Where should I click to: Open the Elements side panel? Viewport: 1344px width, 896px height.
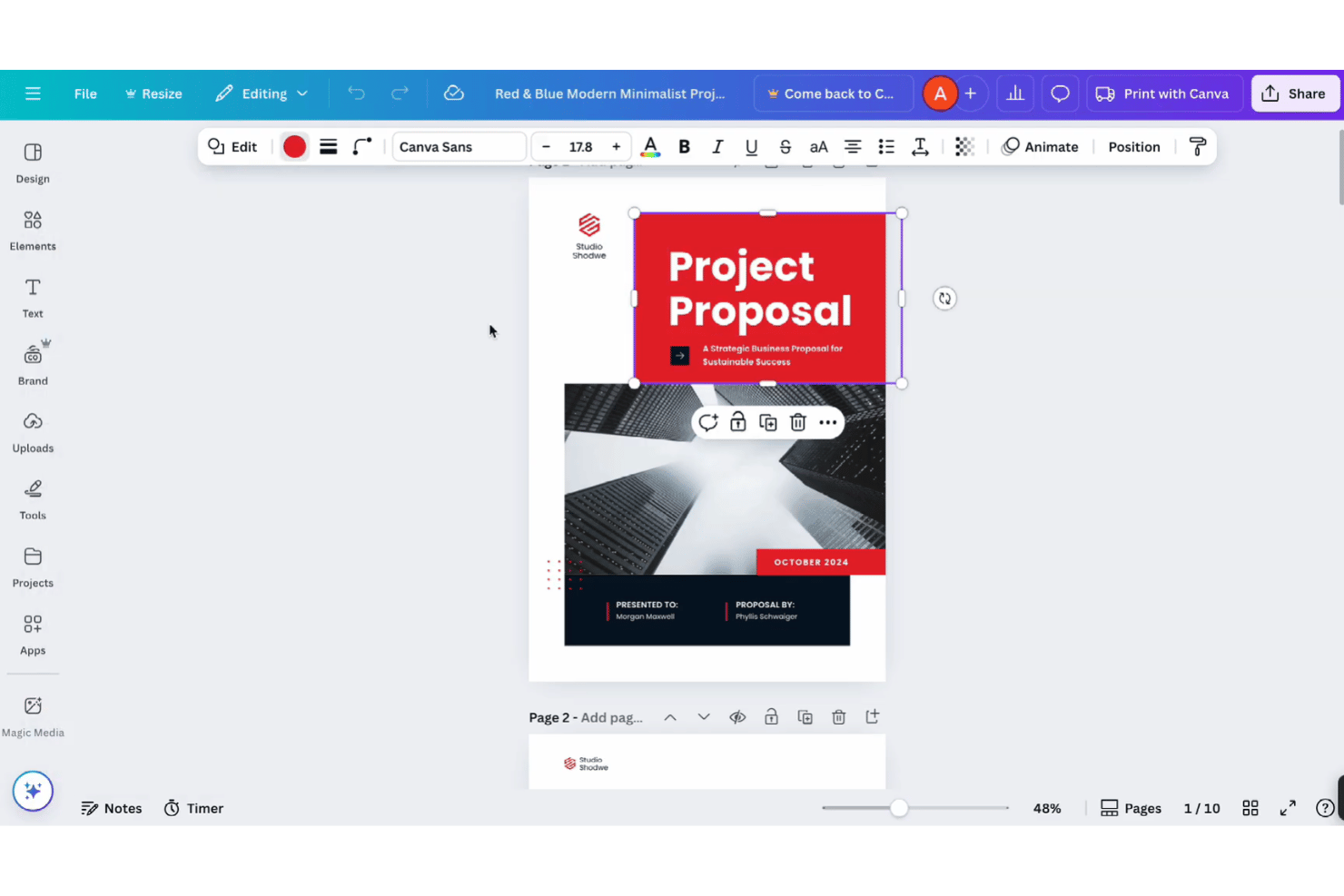[33, 231]
